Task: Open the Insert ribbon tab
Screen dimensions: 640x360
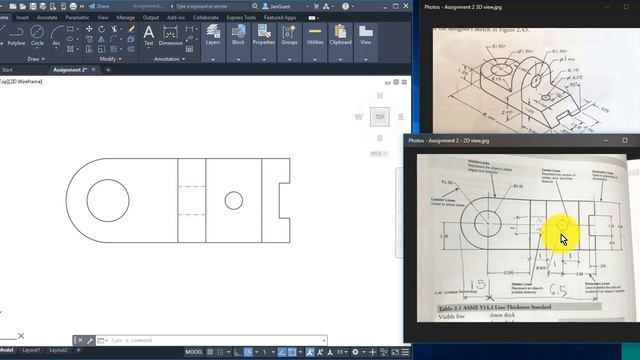Action: [22, 18]
